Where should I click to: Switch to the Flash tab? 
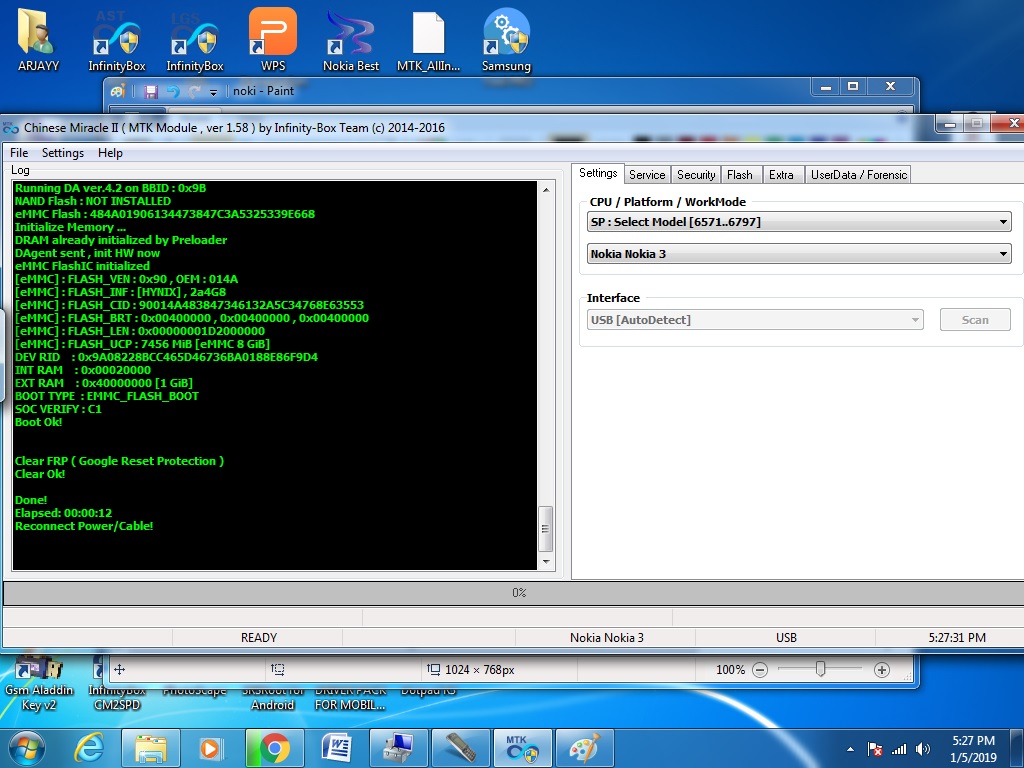pos(740,174)
